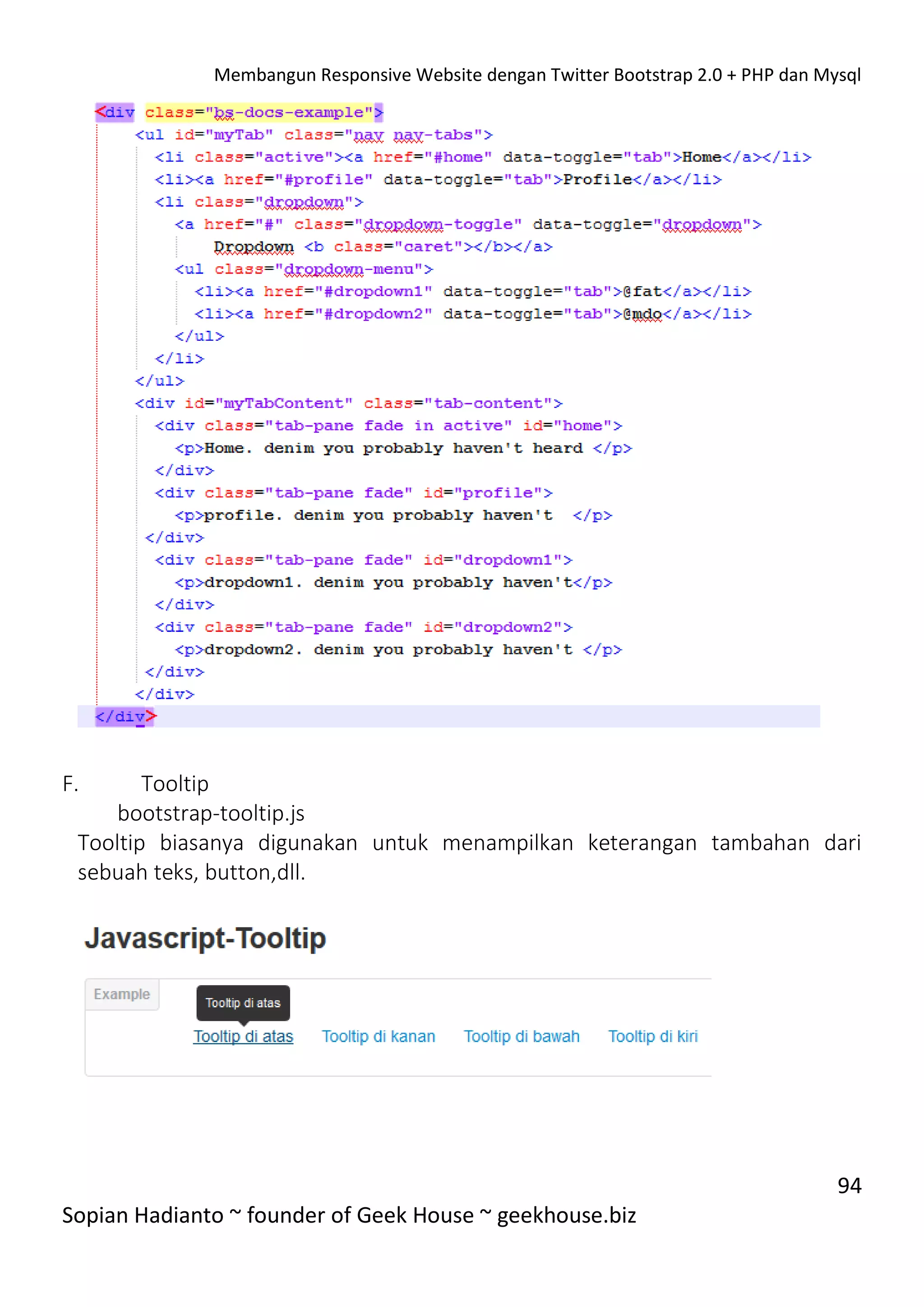Click the tab-pane fade id="dropdown2" line
924x1307 pixels.
point(364,627)
